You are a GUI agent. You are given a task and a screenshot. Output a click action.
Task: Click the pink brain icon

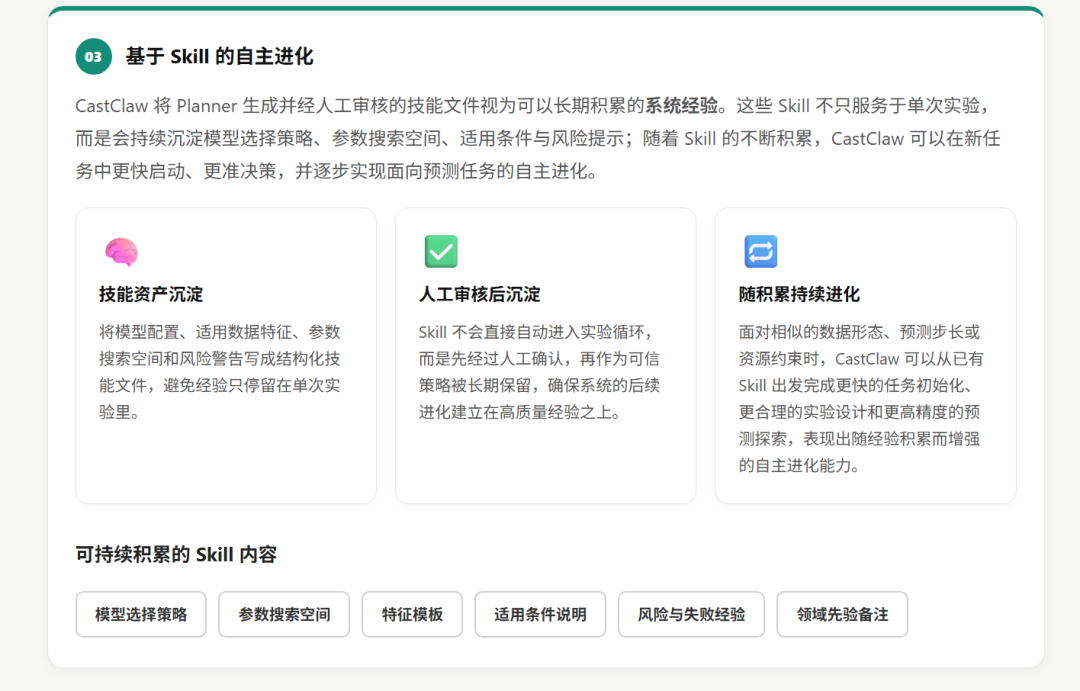click(x=121, y=251)
